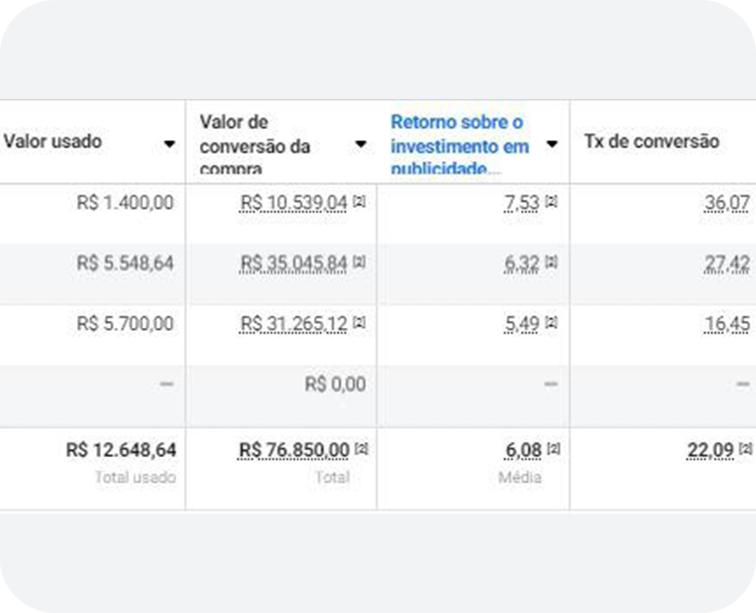This screenshot has height=613, width=756.
Task: Click the footnote icon beside R$ 76.850,00 total
Action: 360,449
